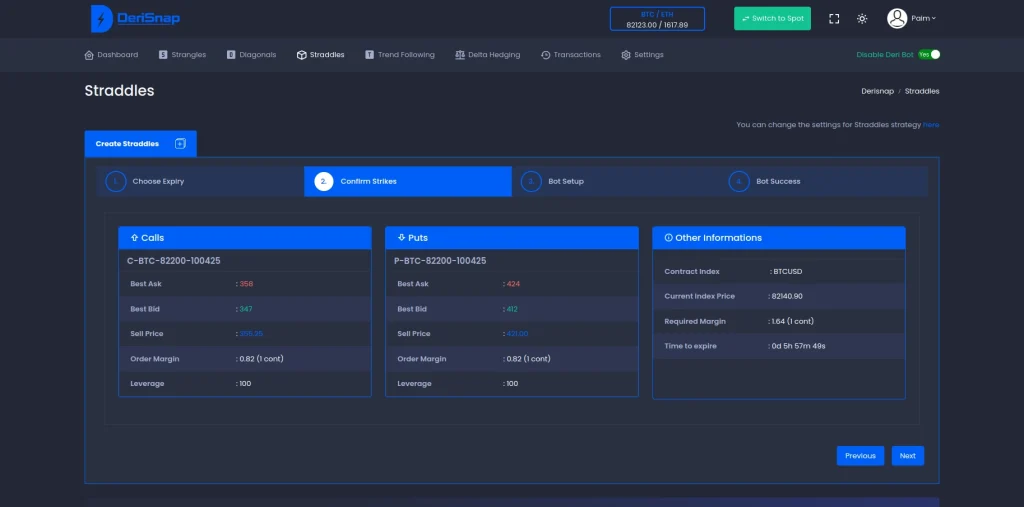Select the Bot Setup step tab

[x=565, y=181]
